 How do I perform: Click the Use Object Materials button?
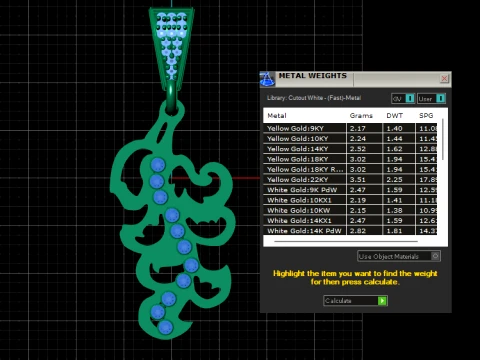click(399, 256)
